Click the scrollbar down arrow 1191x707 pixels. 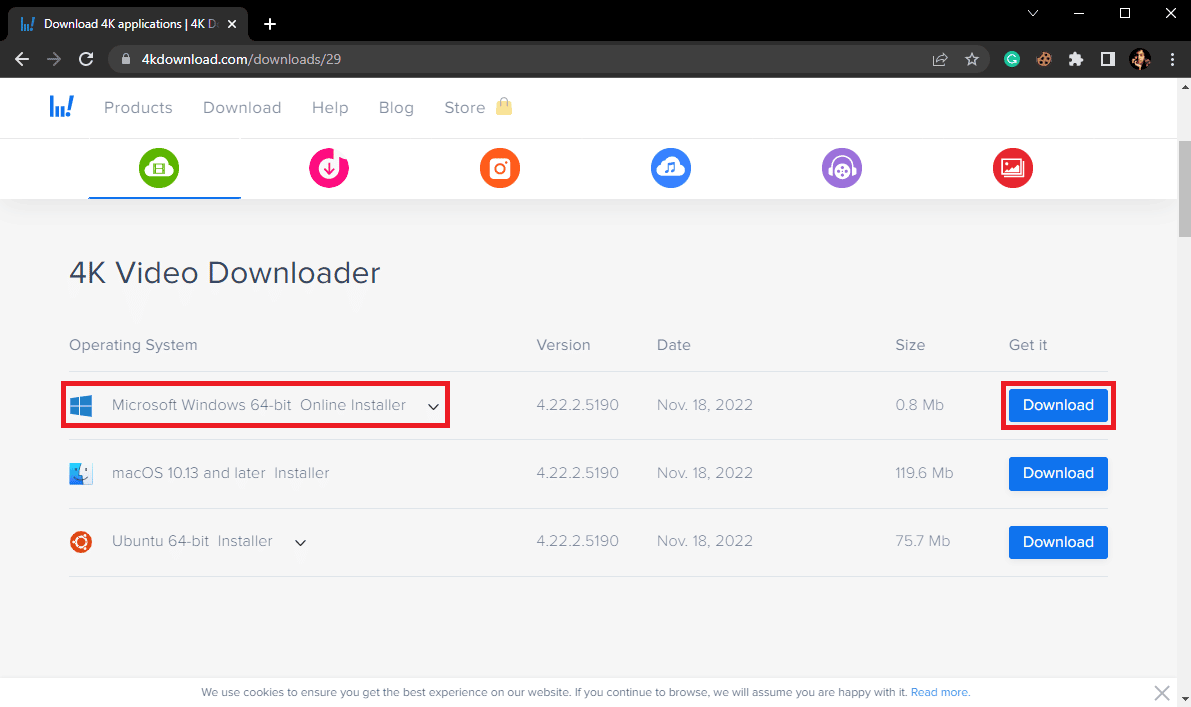click(x=1184, y=699)
